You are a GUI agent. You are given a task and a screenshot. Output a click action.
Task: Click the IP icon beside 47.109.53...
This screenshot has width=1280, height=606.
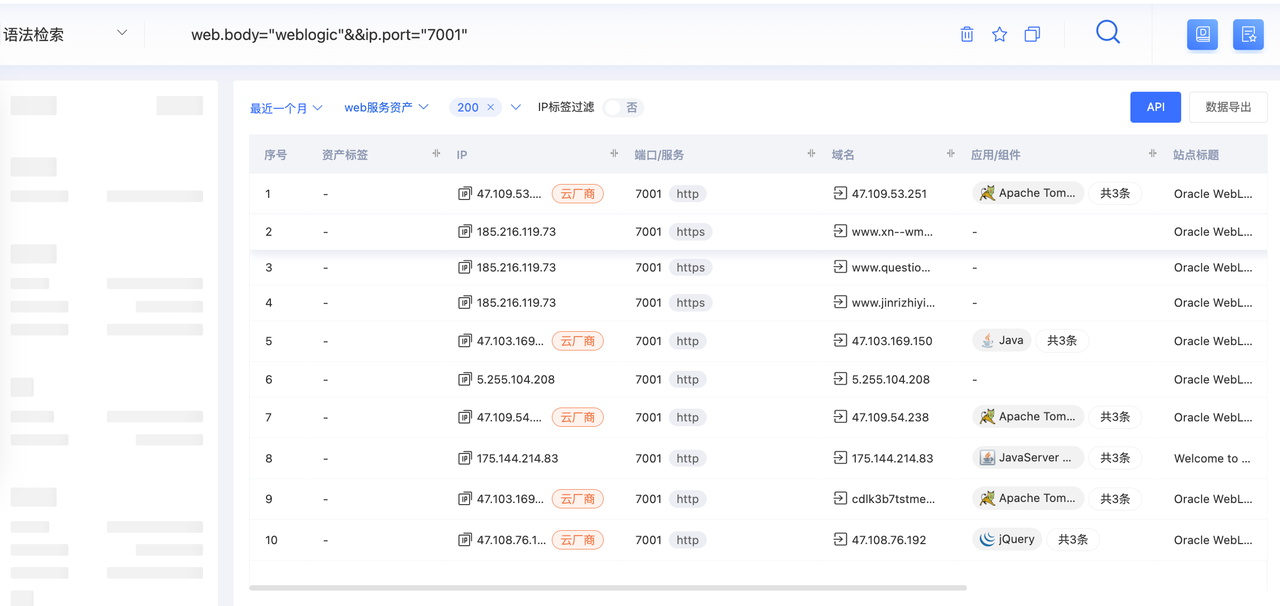click(x=464, y=193)
